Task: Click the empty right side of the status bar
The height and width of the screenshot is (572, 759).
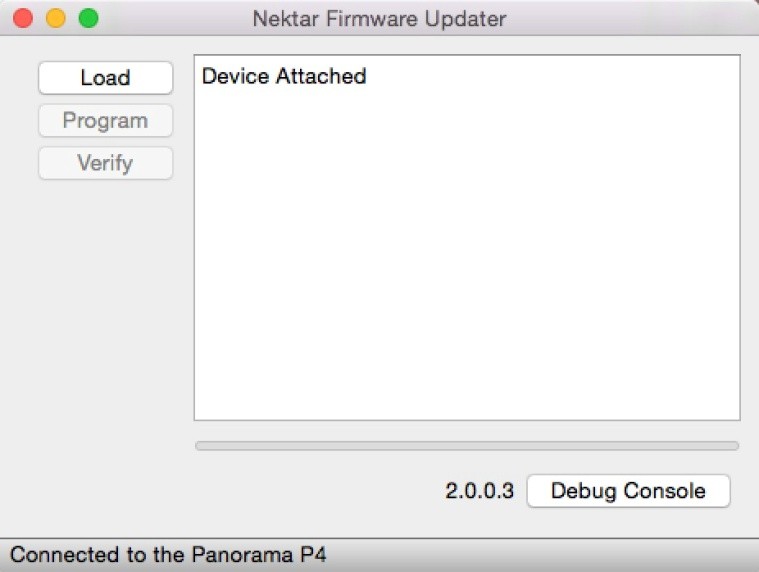Action: 560,554
